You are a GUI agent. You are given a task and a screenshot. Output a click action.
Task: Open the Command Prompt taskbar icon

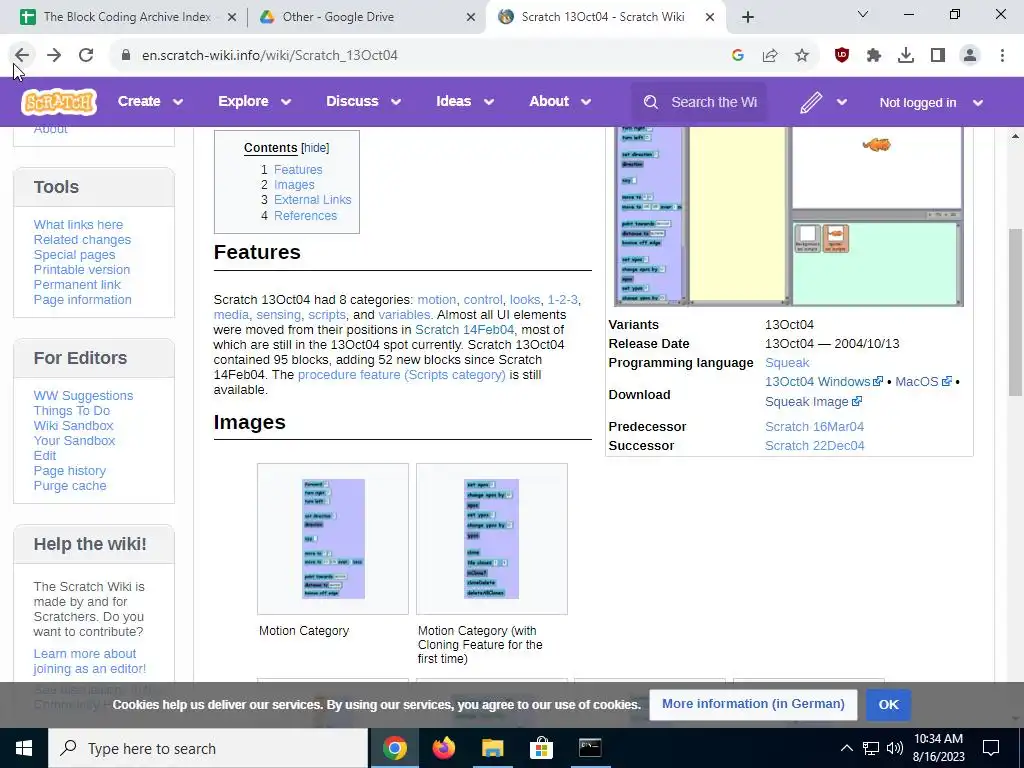pos(590,748)
